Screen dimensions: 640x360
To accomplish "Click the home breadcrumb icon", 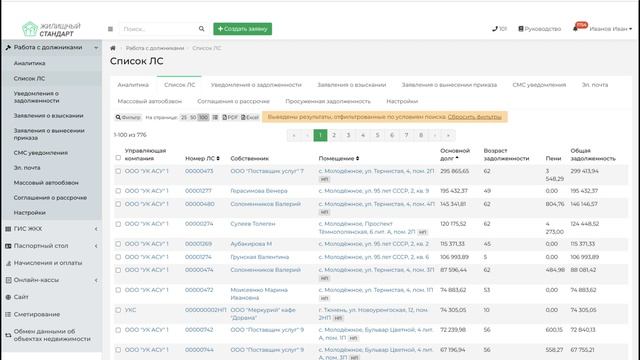I will coord(113,48).
